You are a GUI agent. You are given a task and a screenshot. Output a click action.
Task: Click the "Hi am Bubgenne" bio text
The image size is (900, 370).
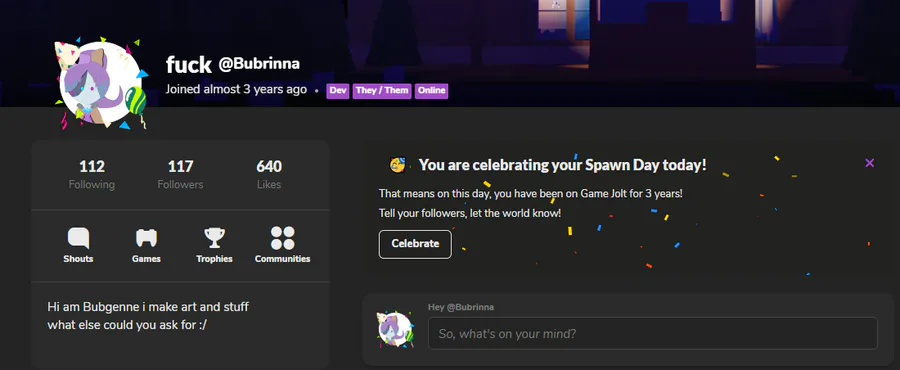(x=148, y=307)
